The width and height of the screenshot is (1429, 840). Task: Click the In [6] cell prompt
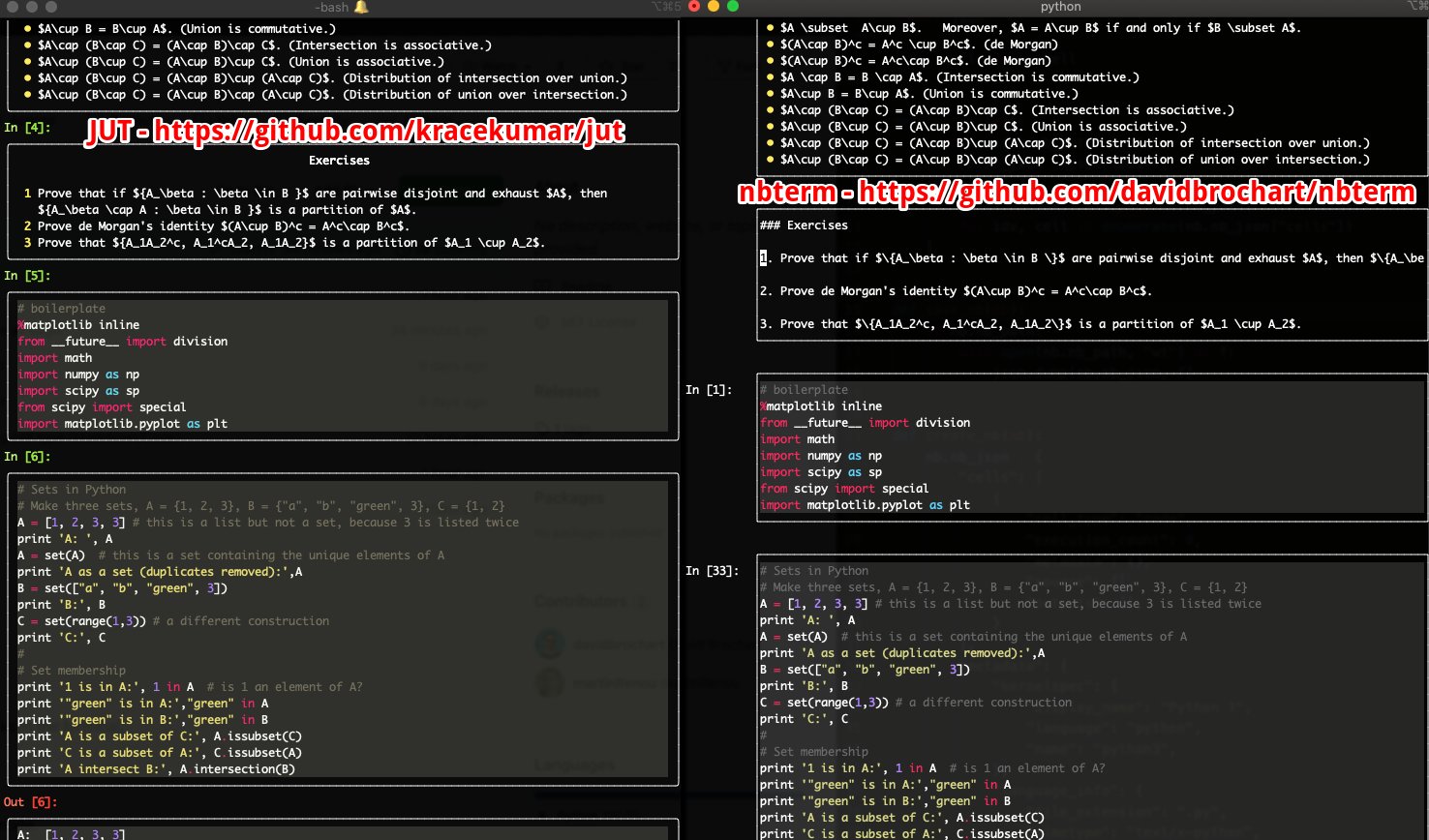tap(27, 456)
